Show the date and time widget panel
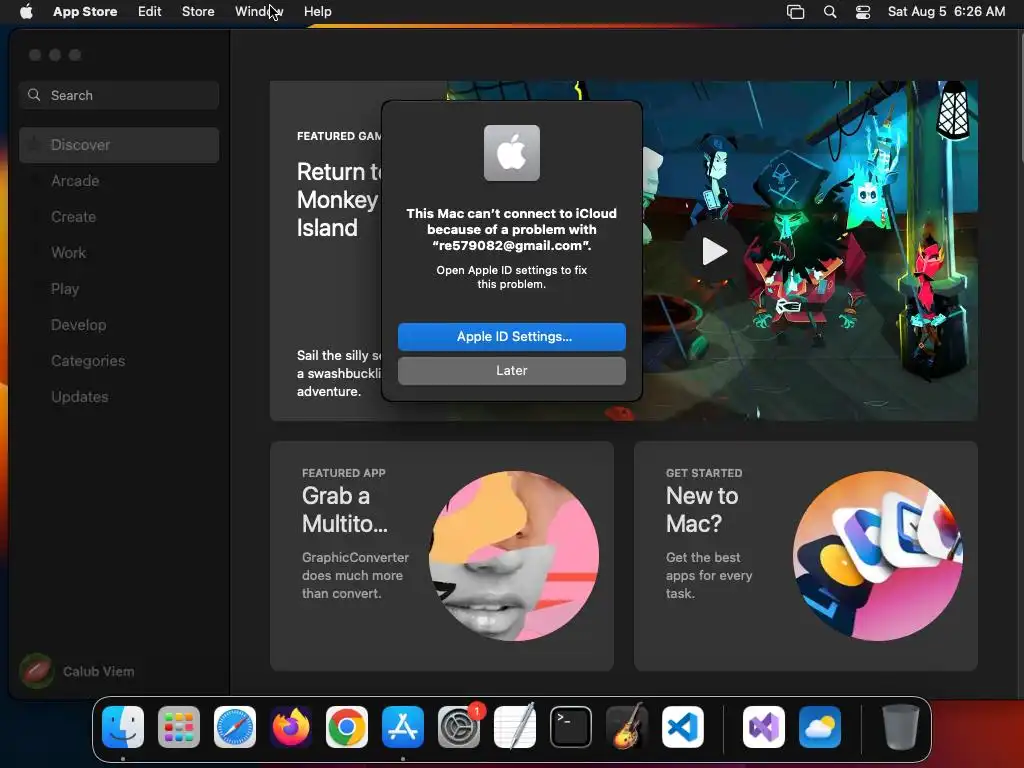Image resolution: width=1024 pixels, height=768 pixels. click(x=946, y=11)
